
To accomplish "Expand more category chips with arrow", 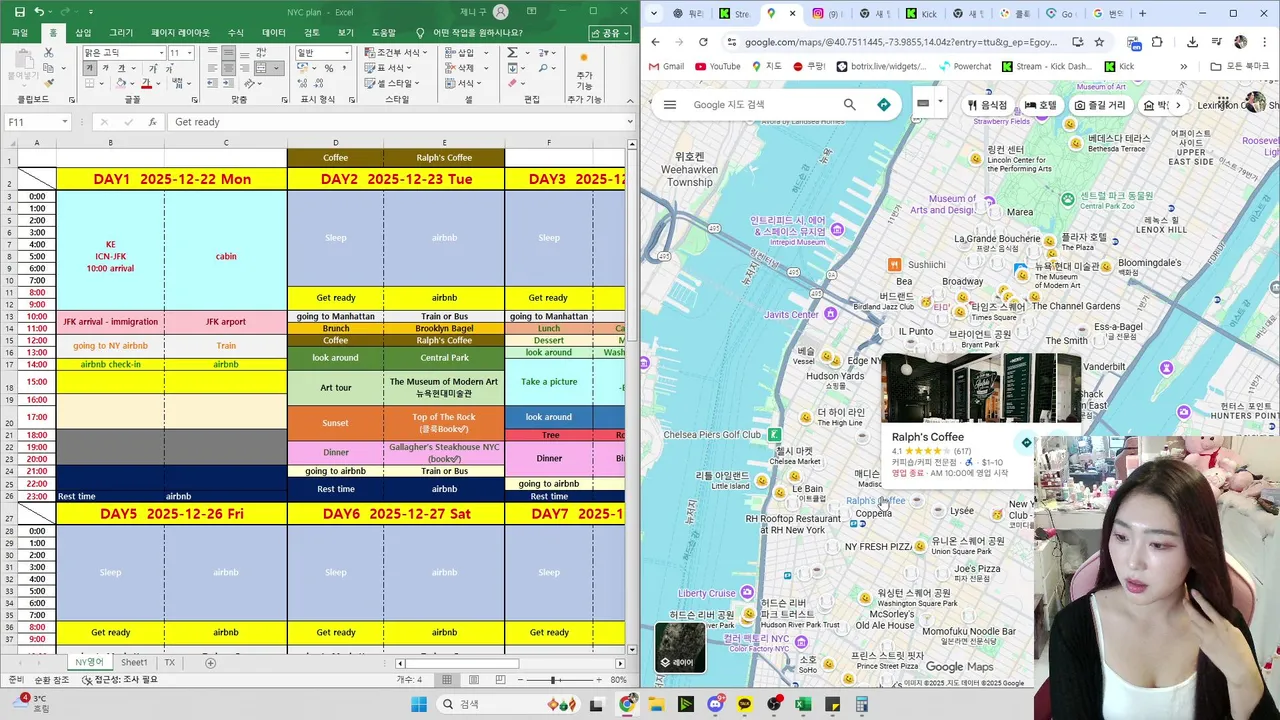I will click(x=1178, y=105).
